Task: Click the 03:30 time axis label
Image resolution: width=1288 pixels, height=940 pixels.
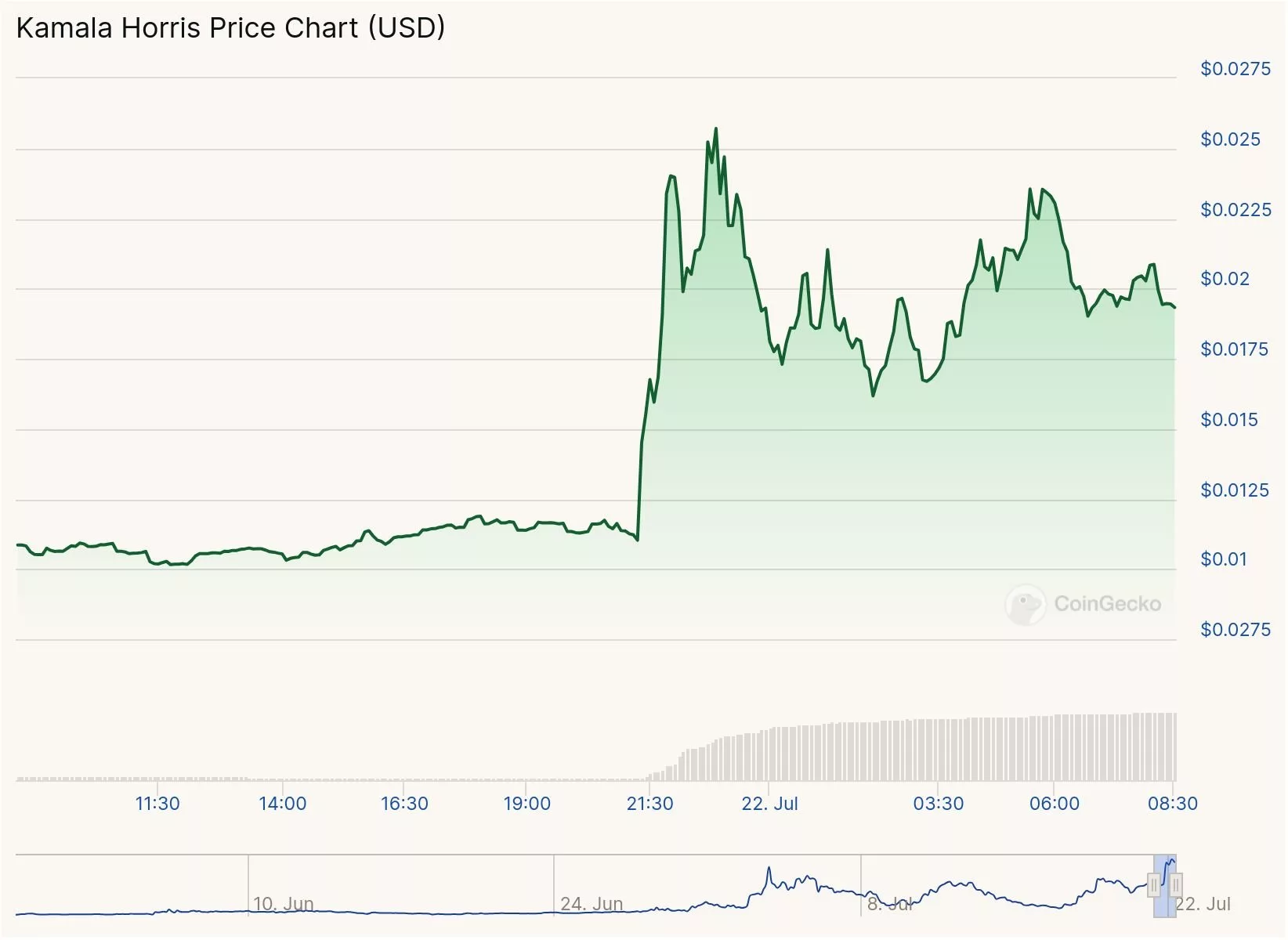Action: tap(938, 804)
